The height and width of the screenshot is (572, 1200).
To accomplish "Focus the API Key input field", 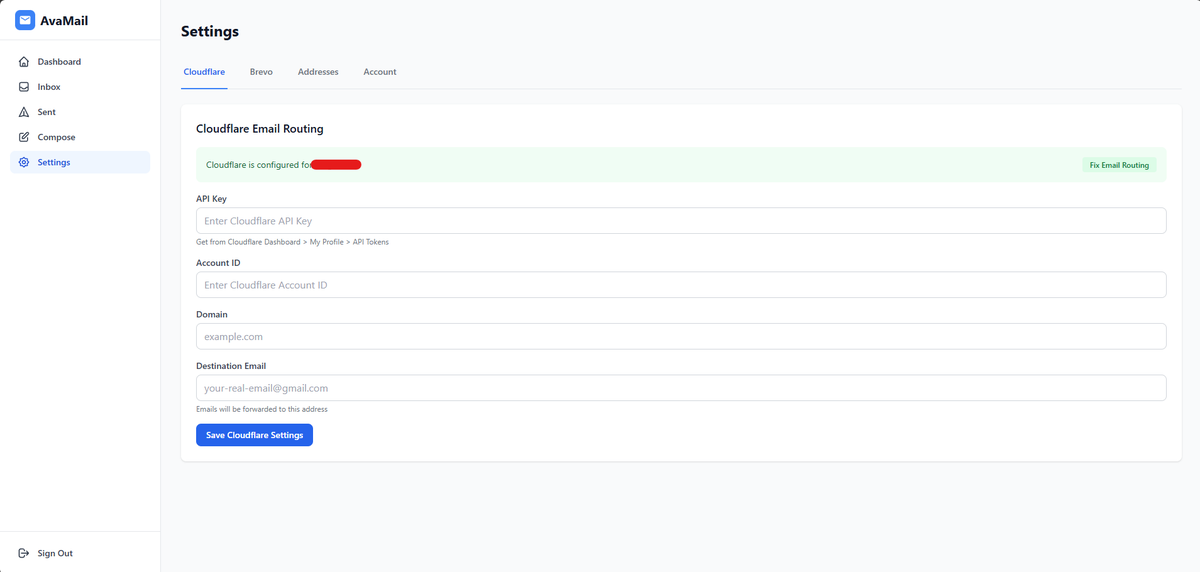I will click(x=681, y=221).
